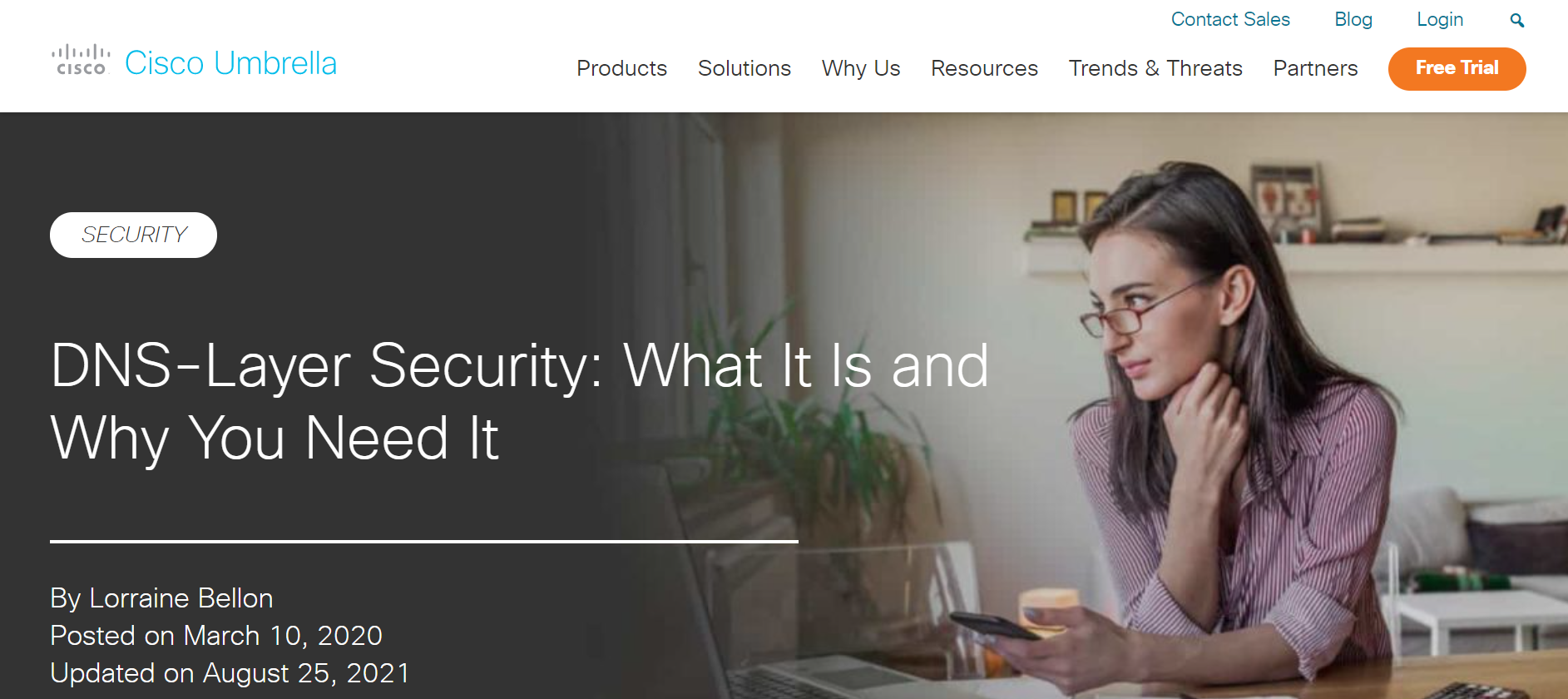
Task: Open the Cisco Umbrella home link
Action: click(230, 63)
